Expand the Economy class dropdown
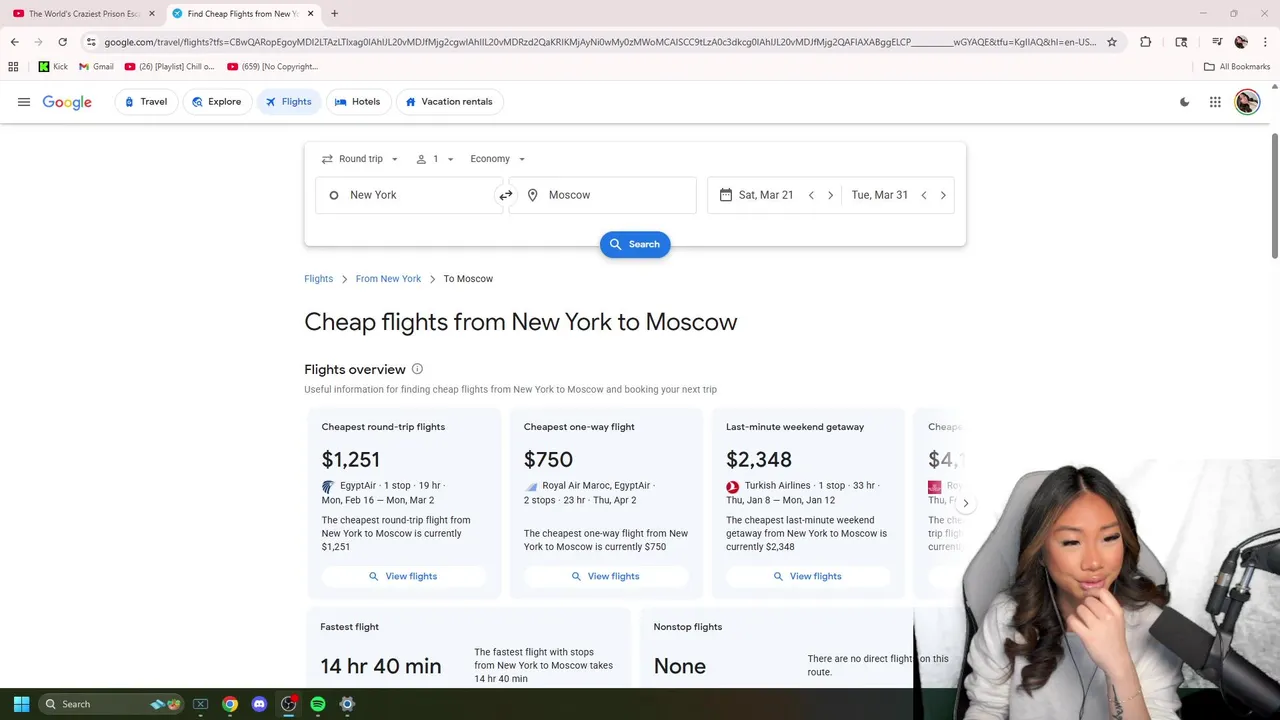This screenshot has height=720, width=1280. point(497,159)
